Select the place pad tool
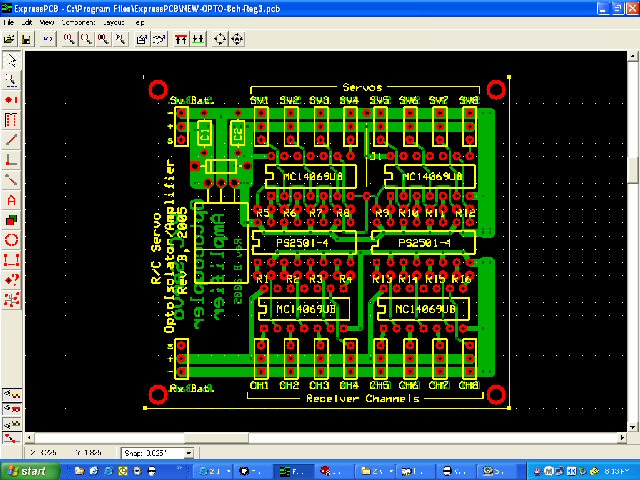Screen dimensions: 640x480 (x=11, y=100)
